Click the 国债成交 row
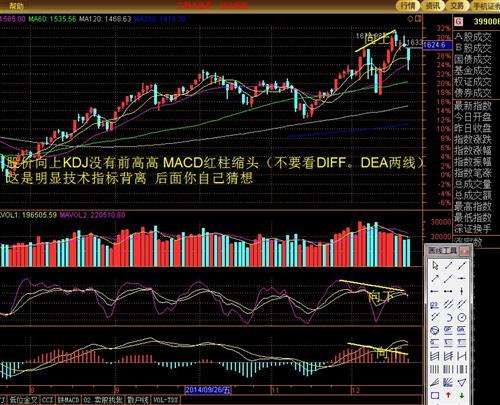The height and width of the screenshot is (405, 500). click(473, 59)
